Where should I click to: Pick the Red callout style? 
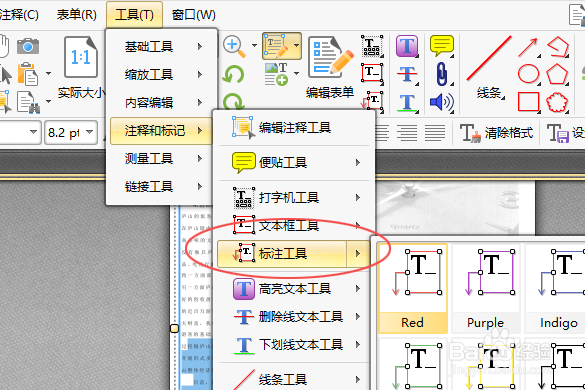click(413, 288)
